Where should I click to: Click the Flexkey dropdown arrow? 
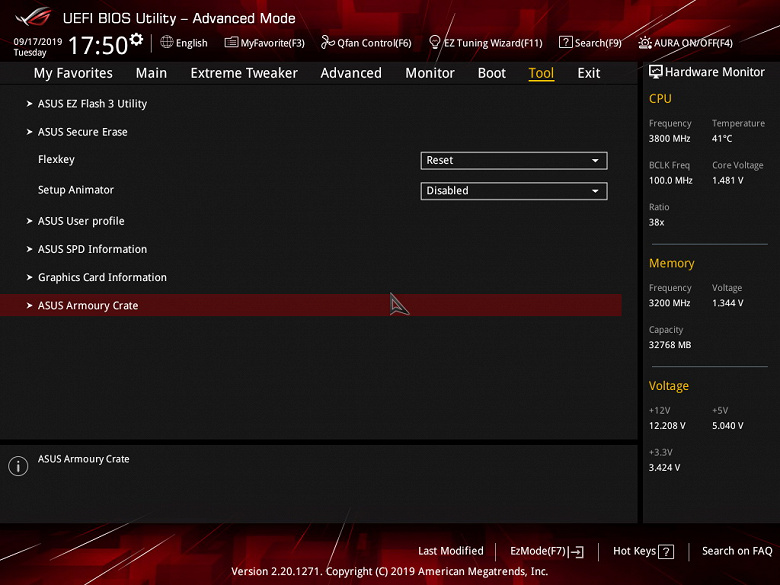595,161
